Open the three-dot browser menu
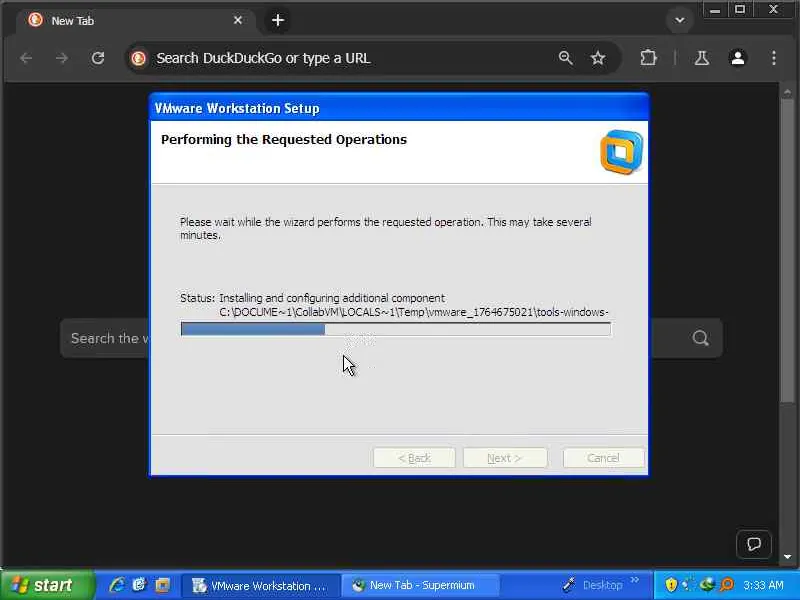Image resolution: width=800 pixels, height=600 pixels. click(x=774, y=58)
